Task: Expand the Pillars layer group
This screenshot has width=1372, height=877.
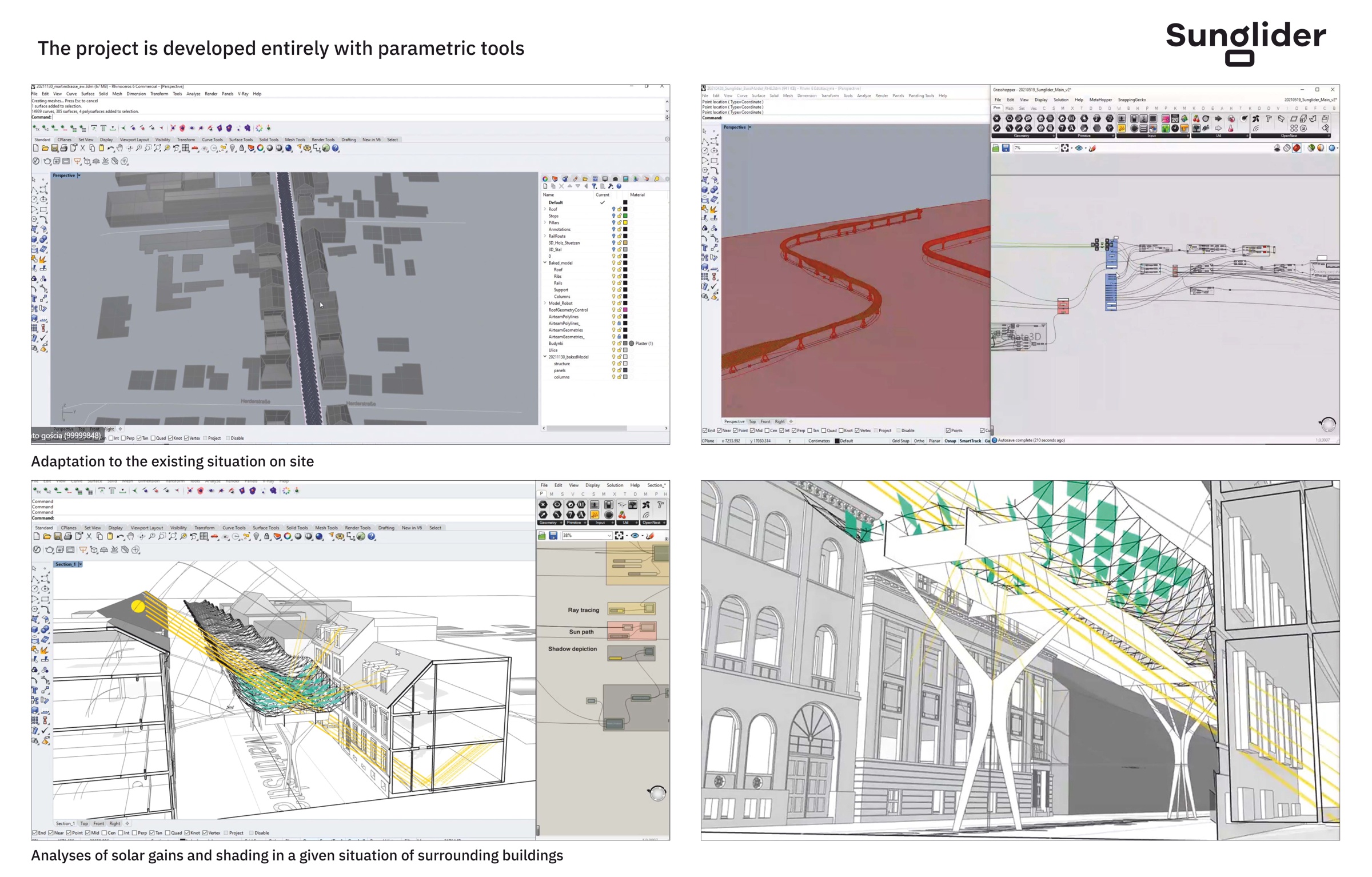Action: pos(545,223)
